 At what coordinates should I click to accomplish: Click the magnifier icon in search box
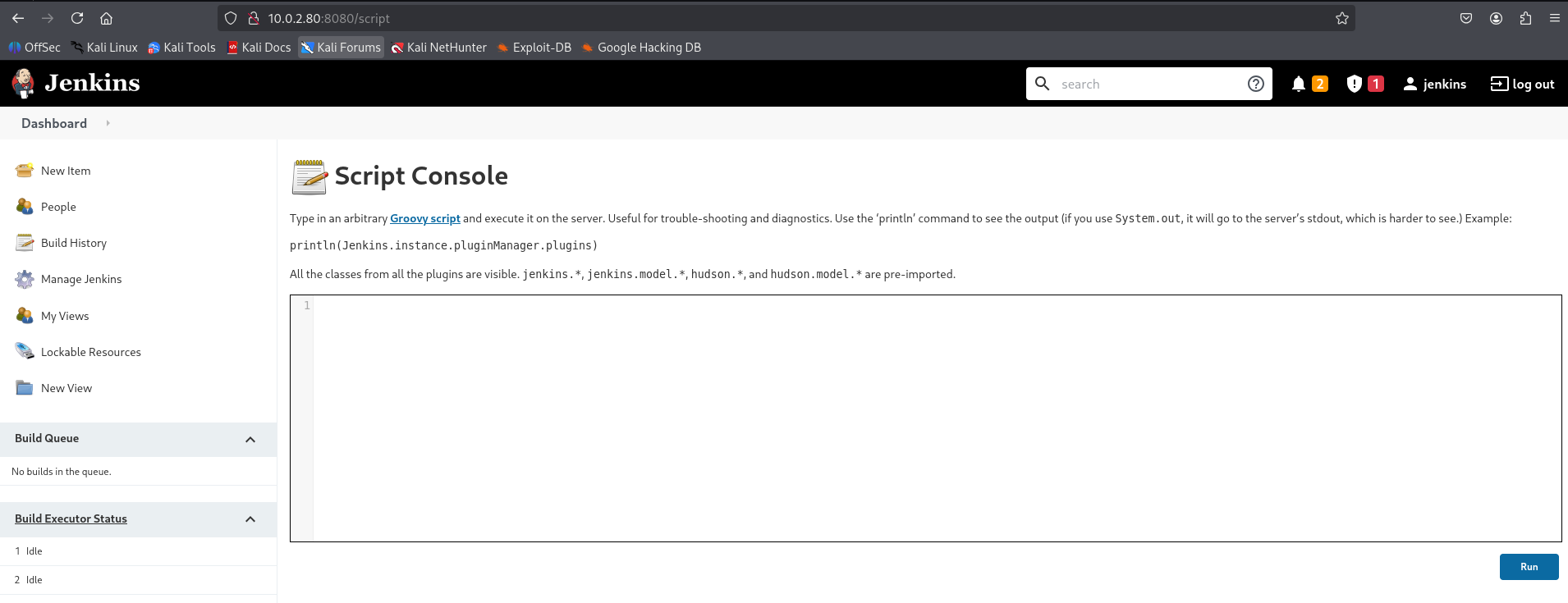tap(1042, 84)
